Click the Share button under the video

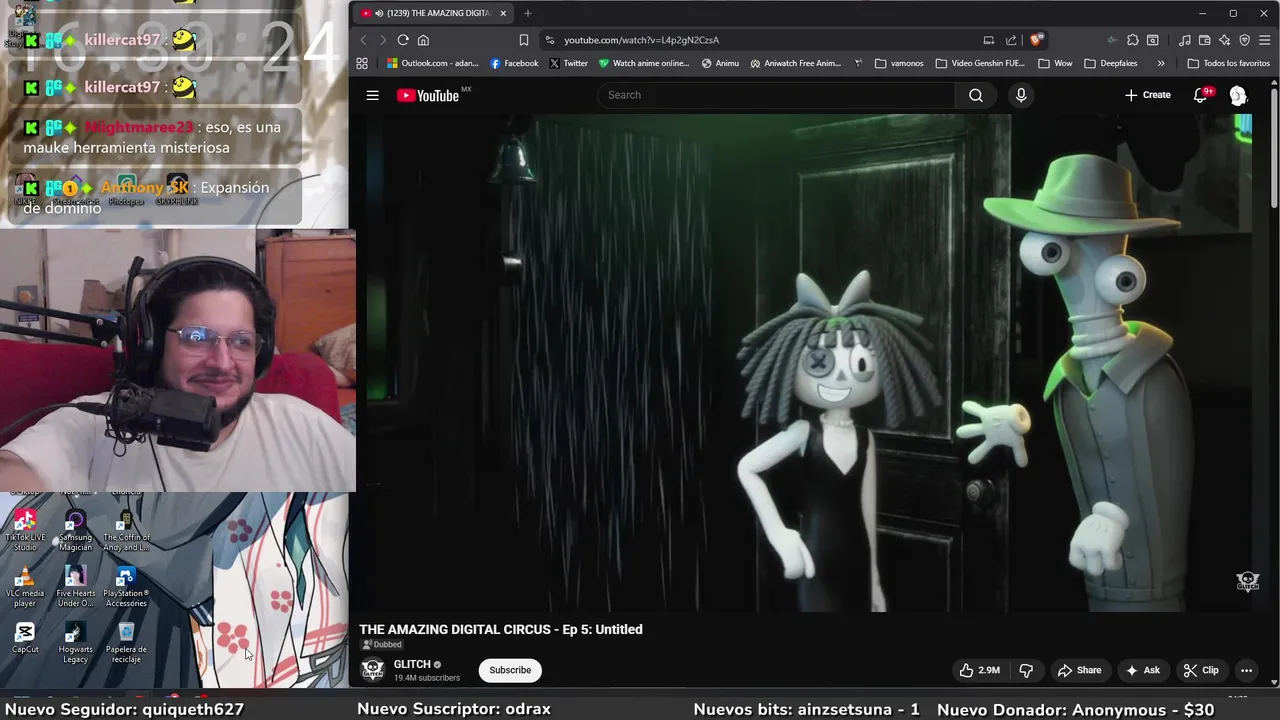(1080, 670)
